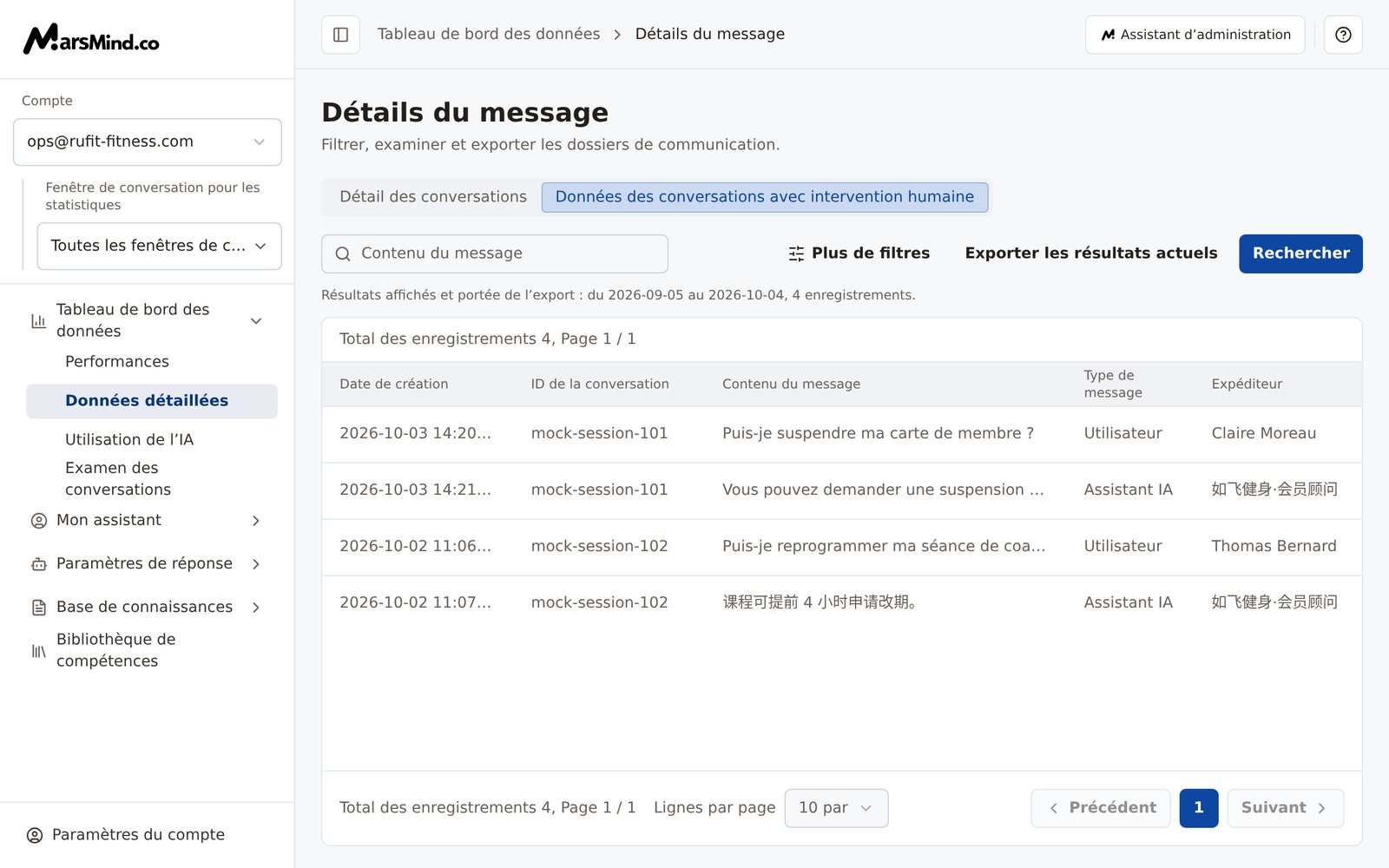Click the Paramètres du compte user icon
This screenshot has width=1389, height=868.
click(x=35, y=835)
